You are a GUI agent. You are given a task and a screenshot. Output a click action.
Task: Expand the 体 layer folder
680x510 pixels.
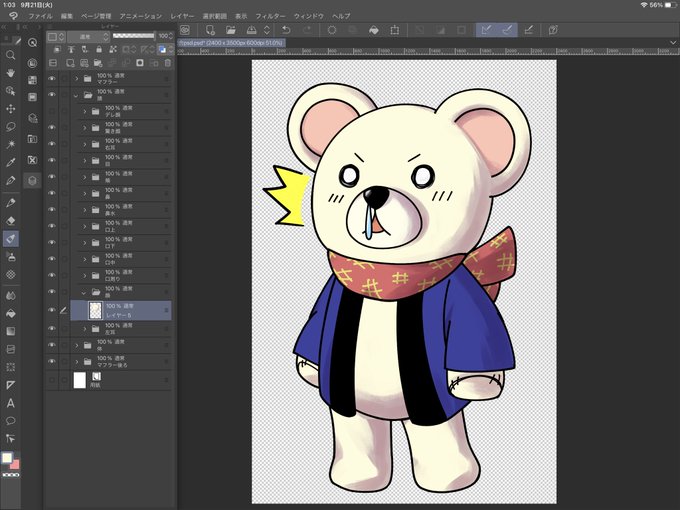coord(77,345)
